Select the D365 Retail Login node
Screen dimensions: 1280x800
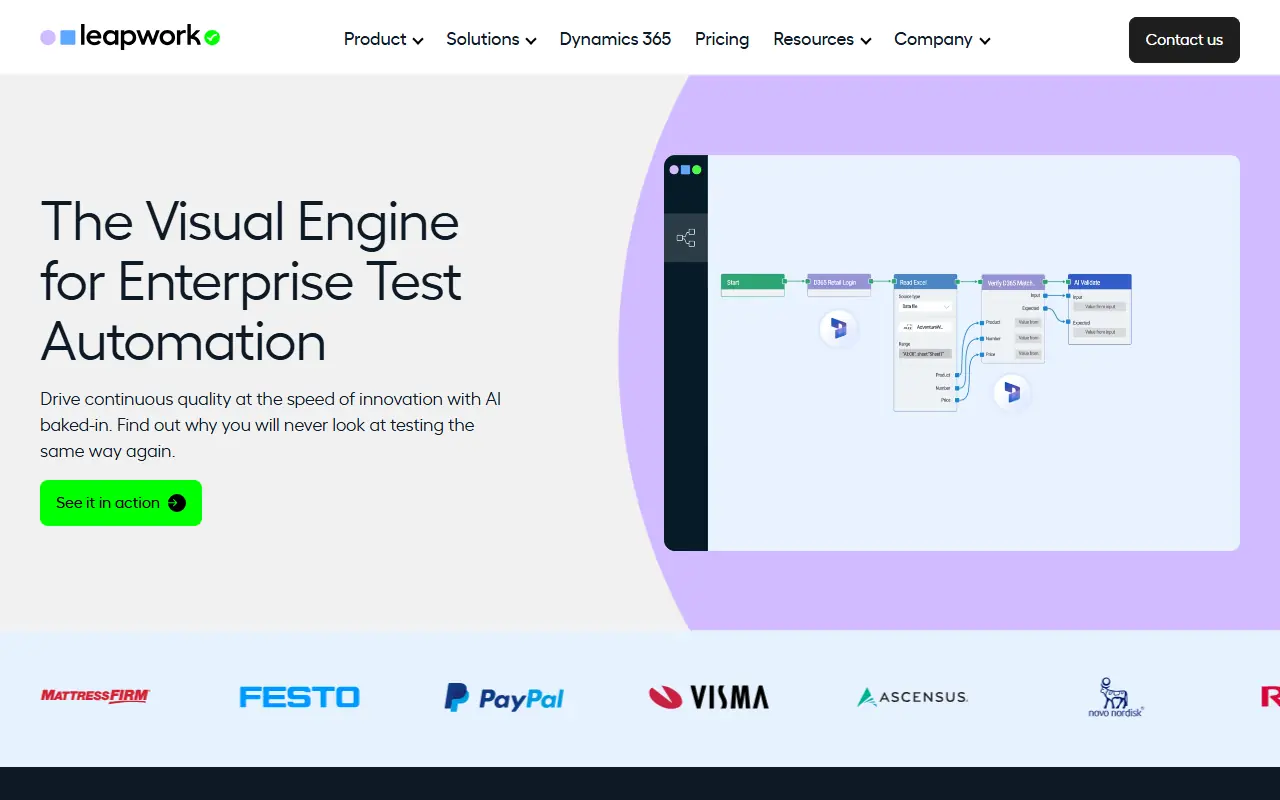point(839,283)
